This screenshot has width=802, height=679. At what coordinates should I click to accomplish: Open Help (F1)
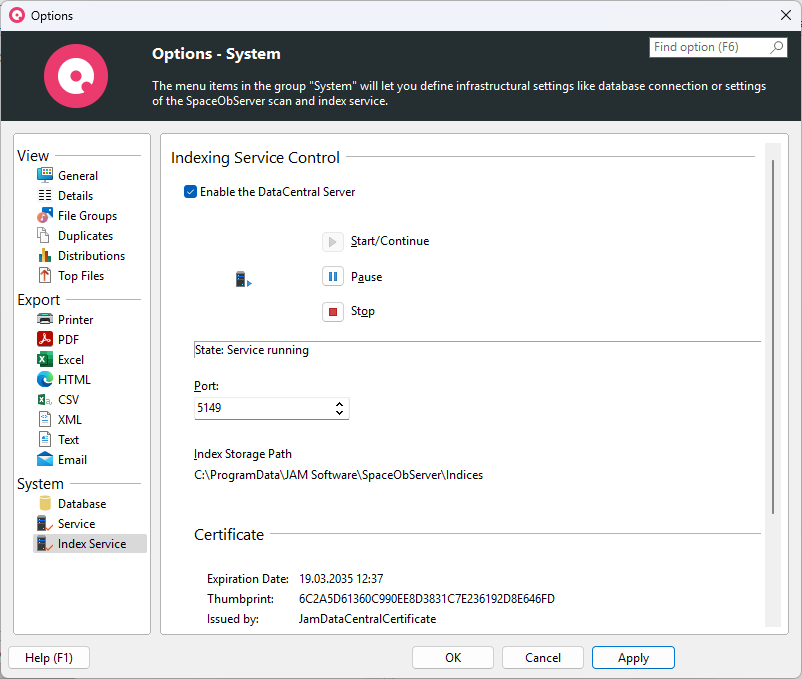point(49,658)
